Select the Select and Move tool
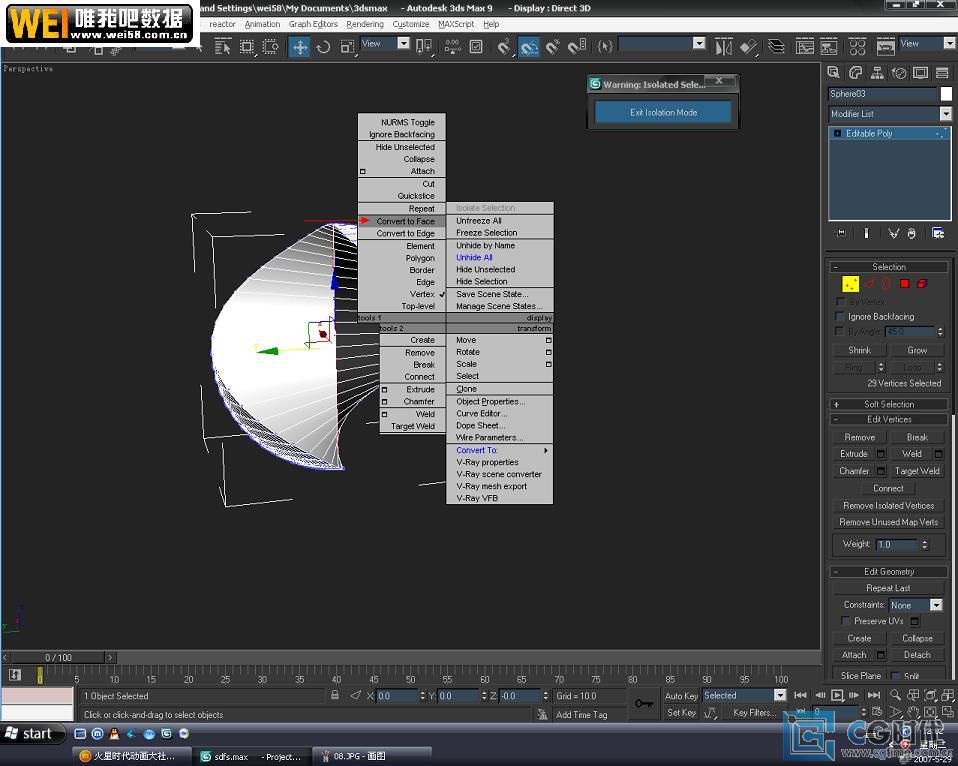 299,47
